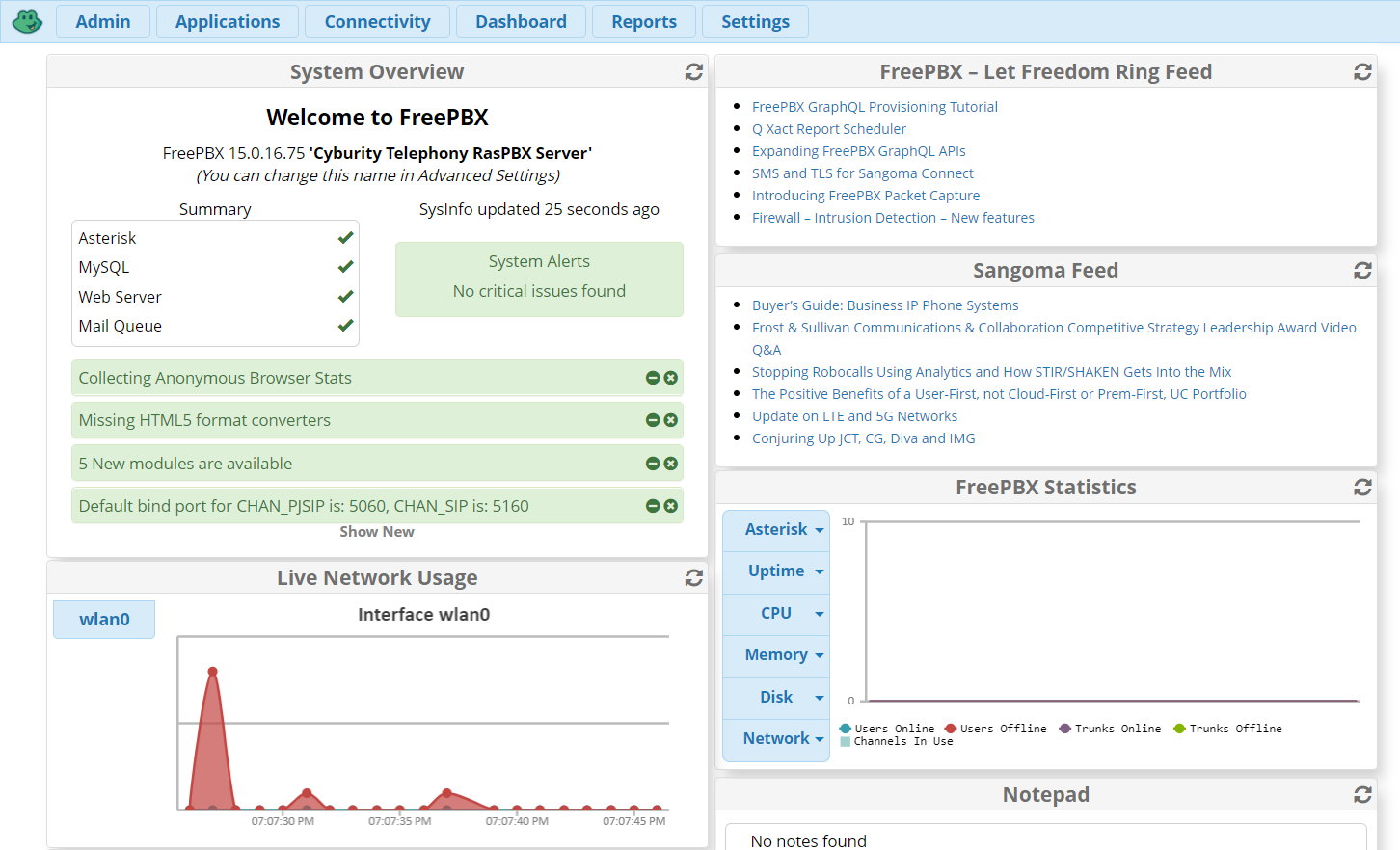Dismiss the 'Missing HTML5 format converters' alert

click(670, 420)
